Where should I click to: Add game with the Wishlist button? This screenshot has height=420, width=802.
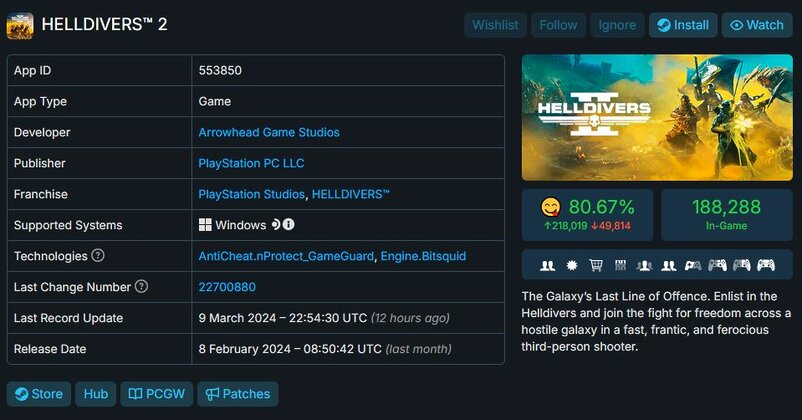tap(495, 25)
